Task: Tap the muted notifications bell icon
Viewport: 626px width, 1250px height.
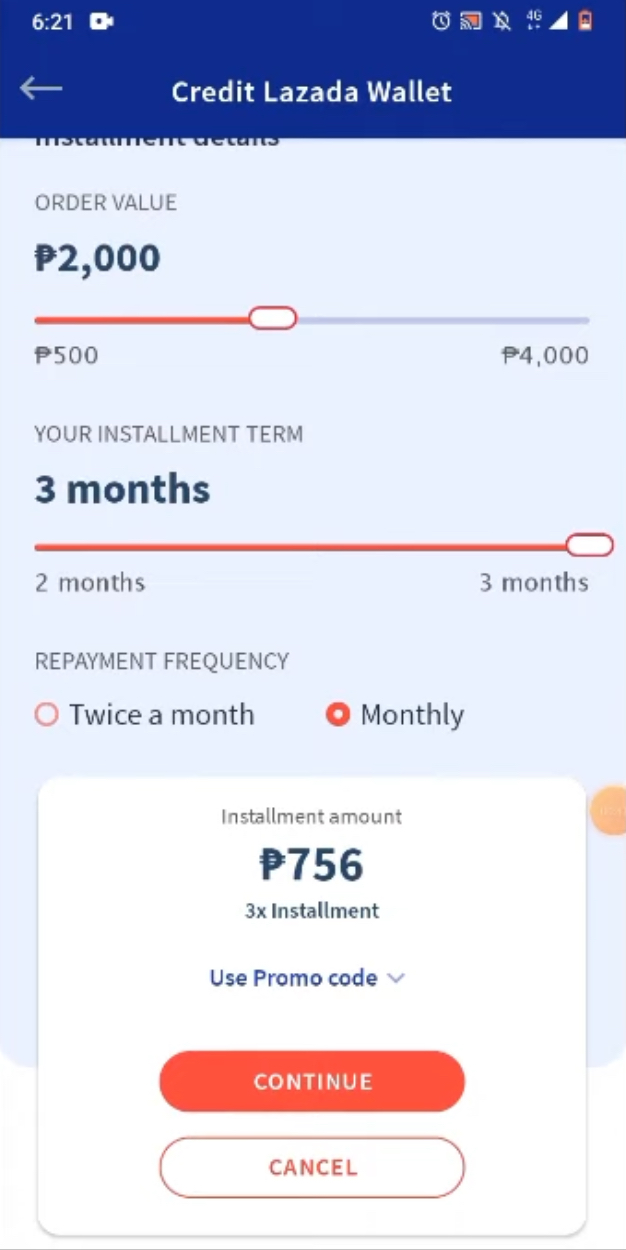Action: pyautogui.click(x=501, y=21)
